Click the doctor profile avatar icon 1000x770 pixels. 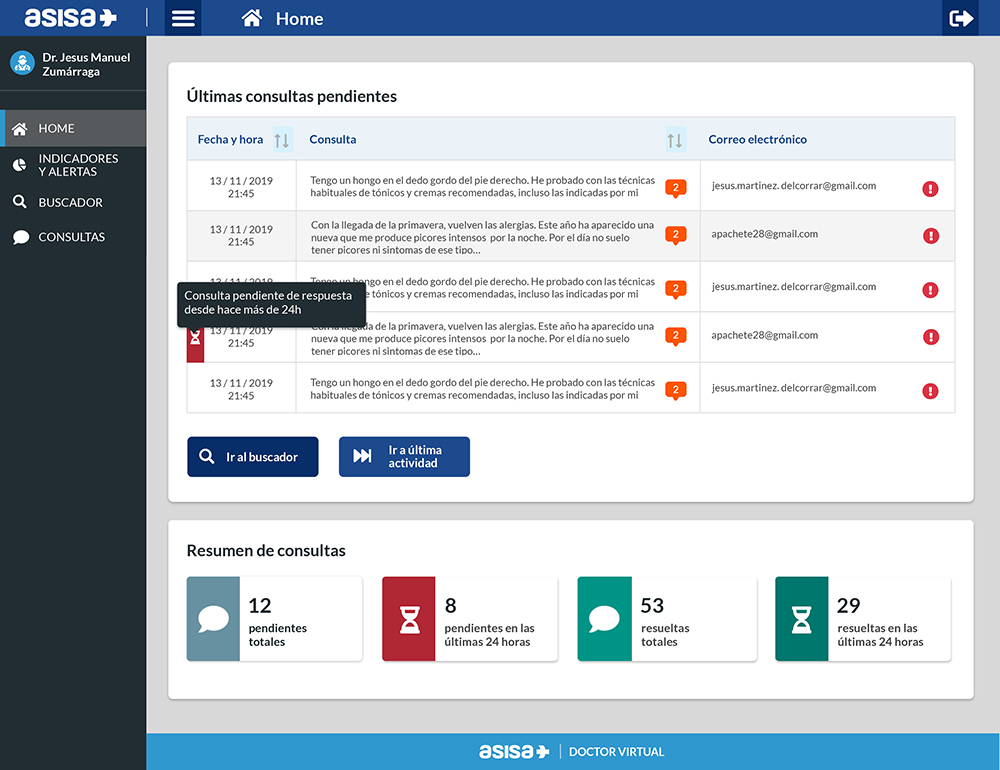tap(22, 64)
